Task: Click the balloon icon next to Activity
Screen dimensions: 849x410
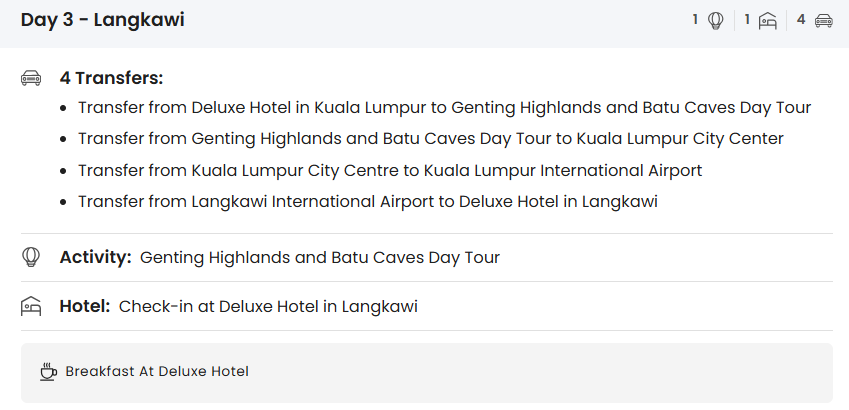Action: point(31,257)
